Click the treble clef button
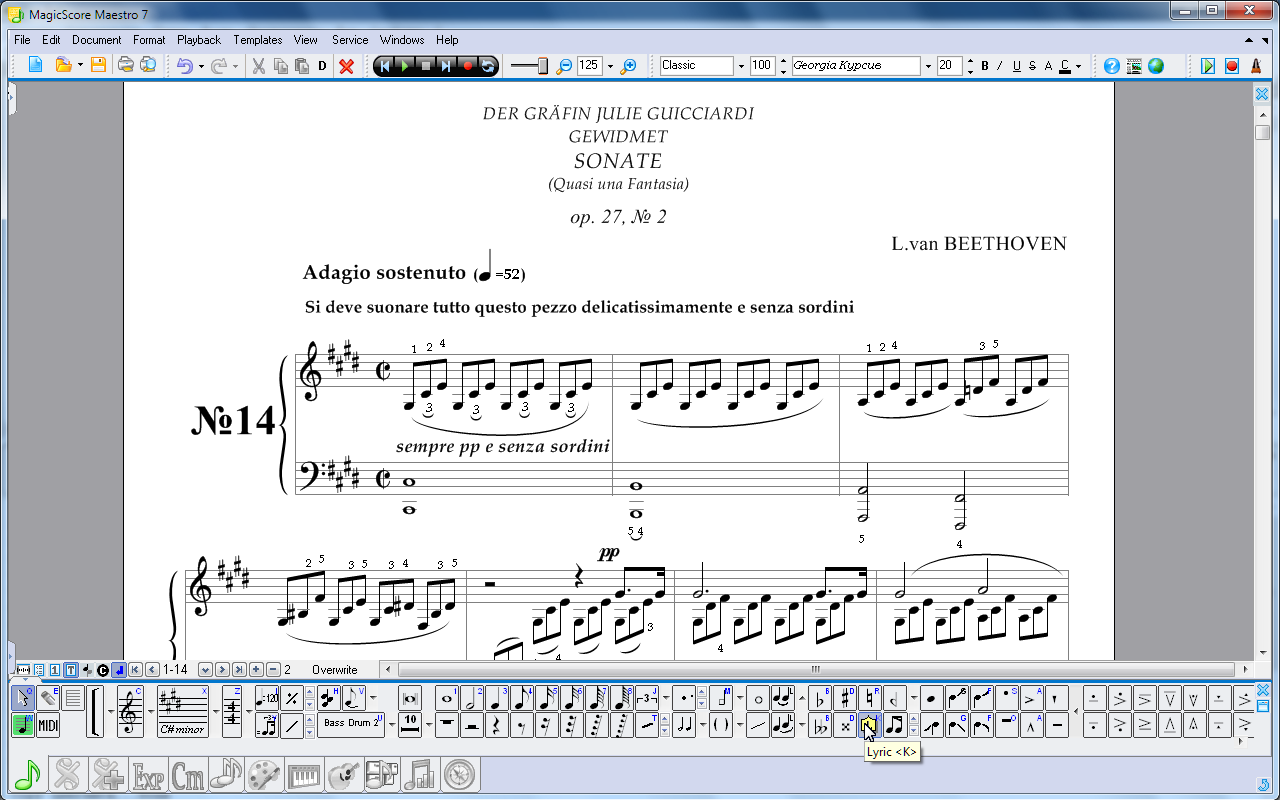This screenshot has width=1280, height=800. click(131, 712)
